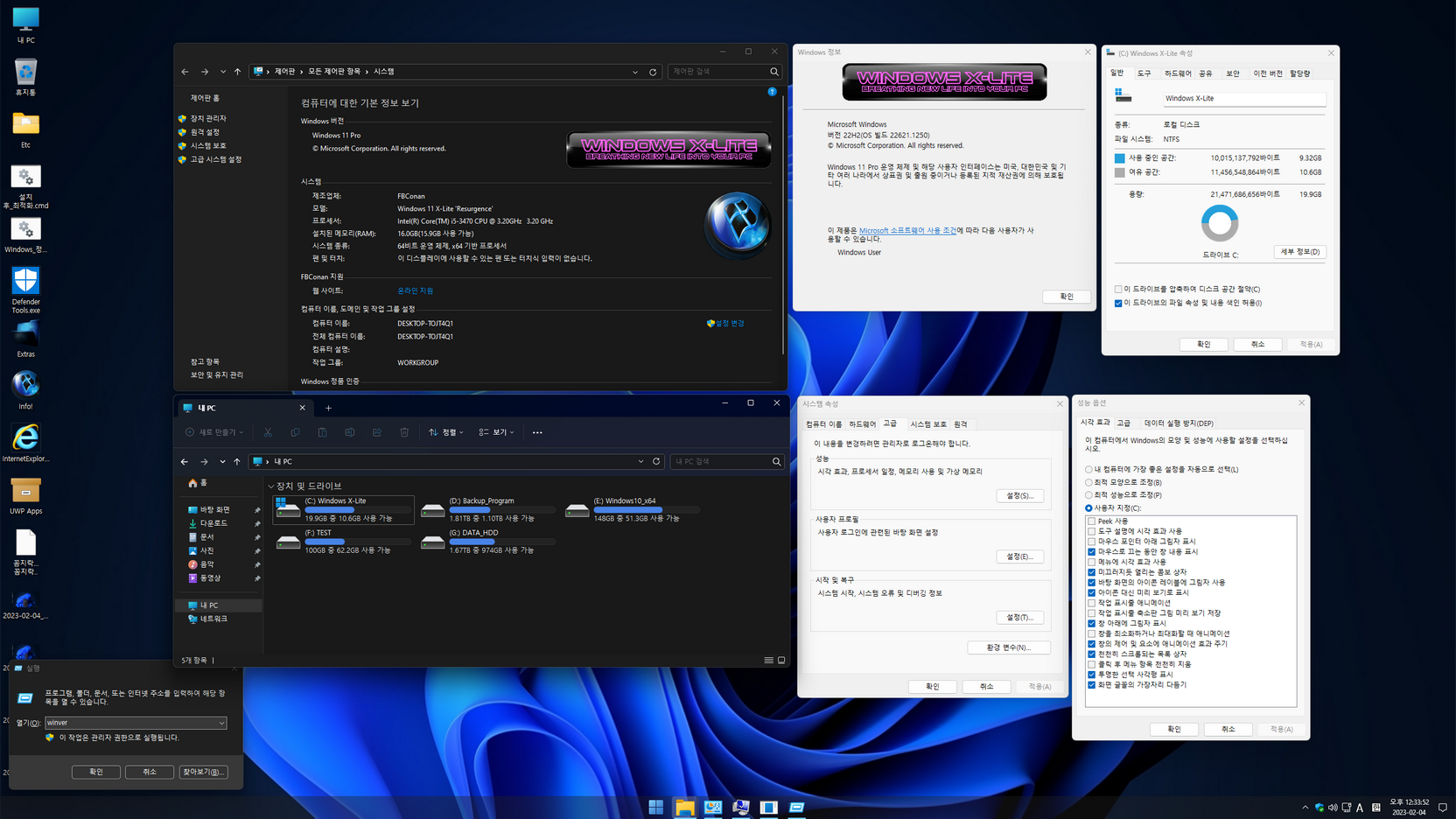Click the Paste icon in 내 PC toolbar
Viewport: 1456px width, 819px height.
point(322,432)
